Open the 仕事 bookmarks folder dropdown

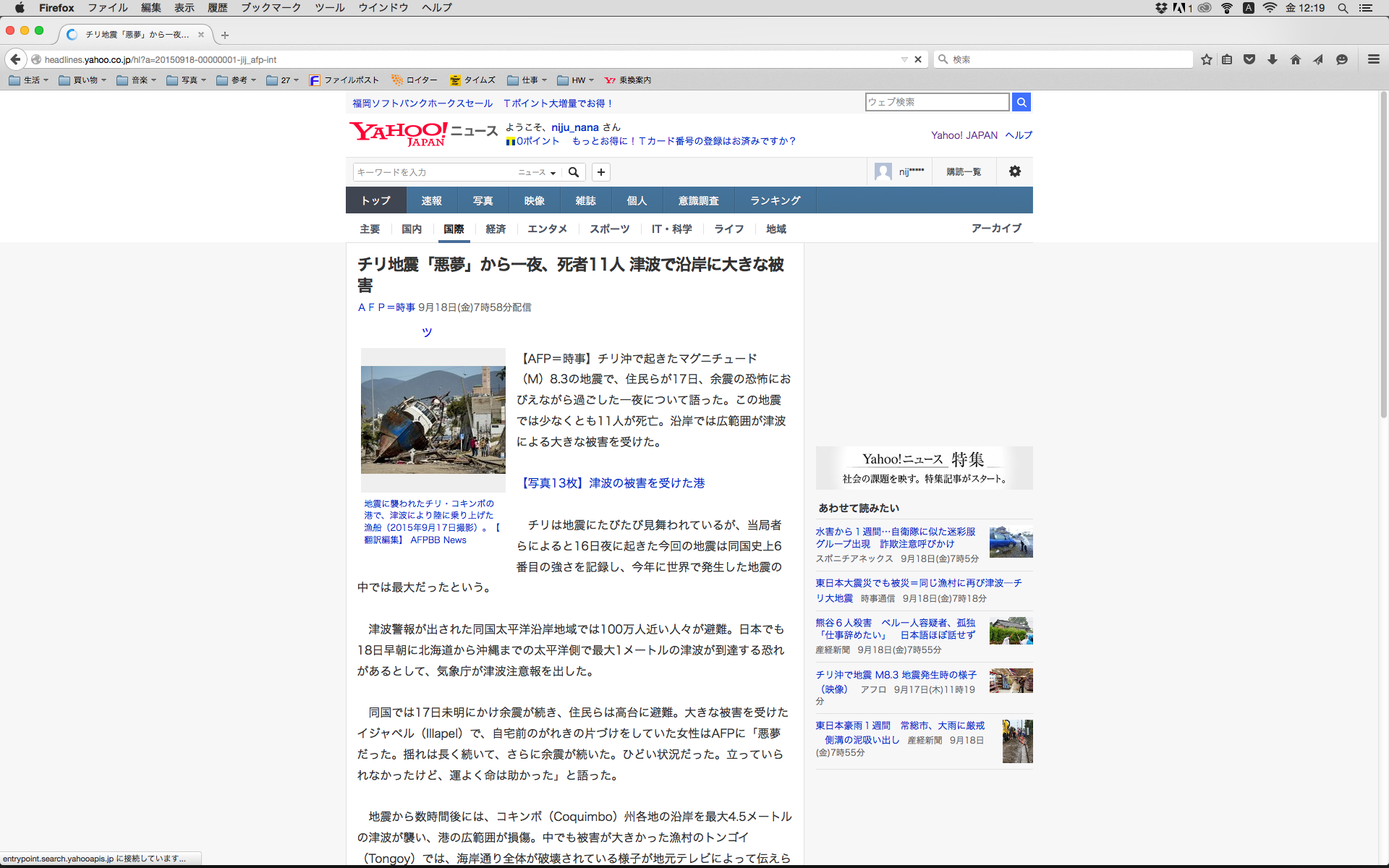pyautogui.click(x=527, y=80)
